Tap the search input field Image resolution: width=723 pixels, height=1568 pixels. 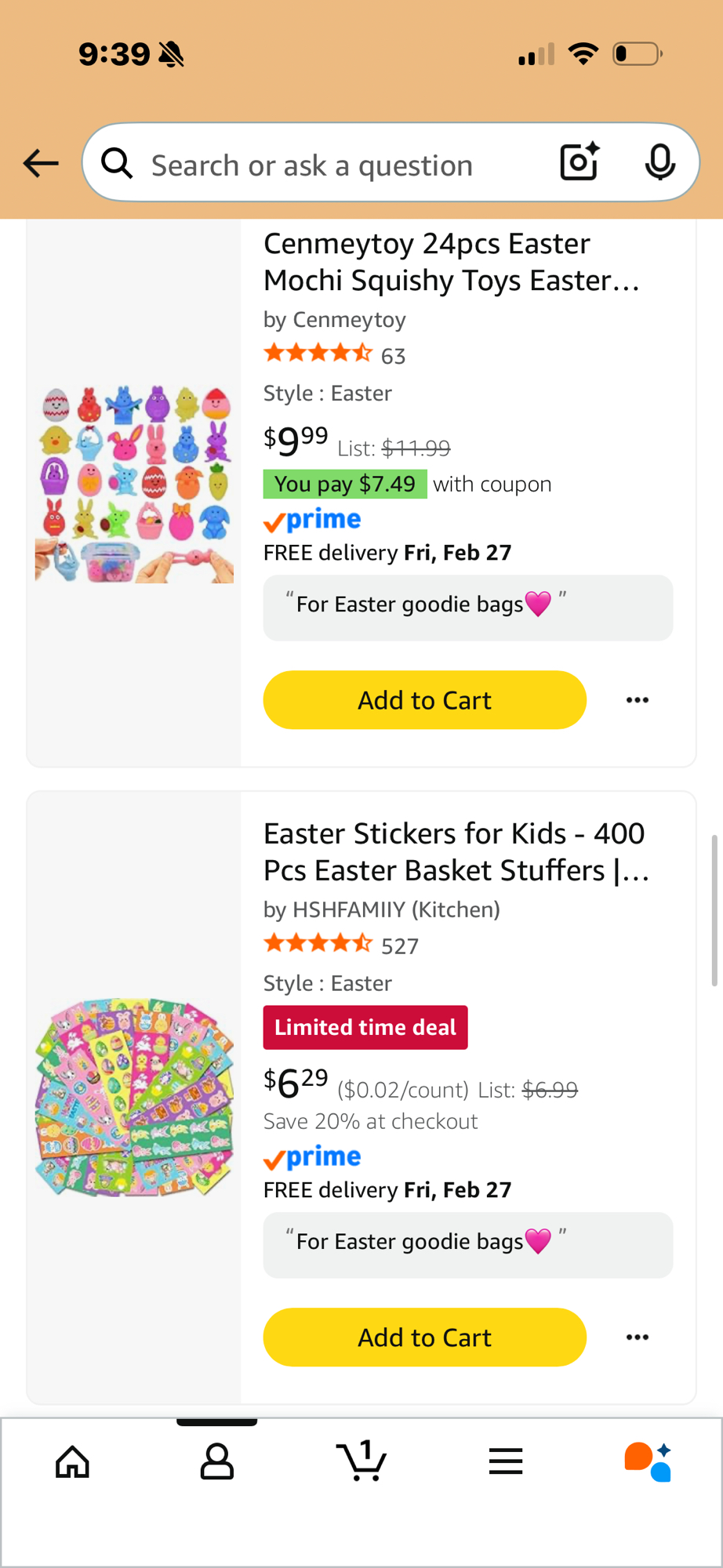pos(329,165)
